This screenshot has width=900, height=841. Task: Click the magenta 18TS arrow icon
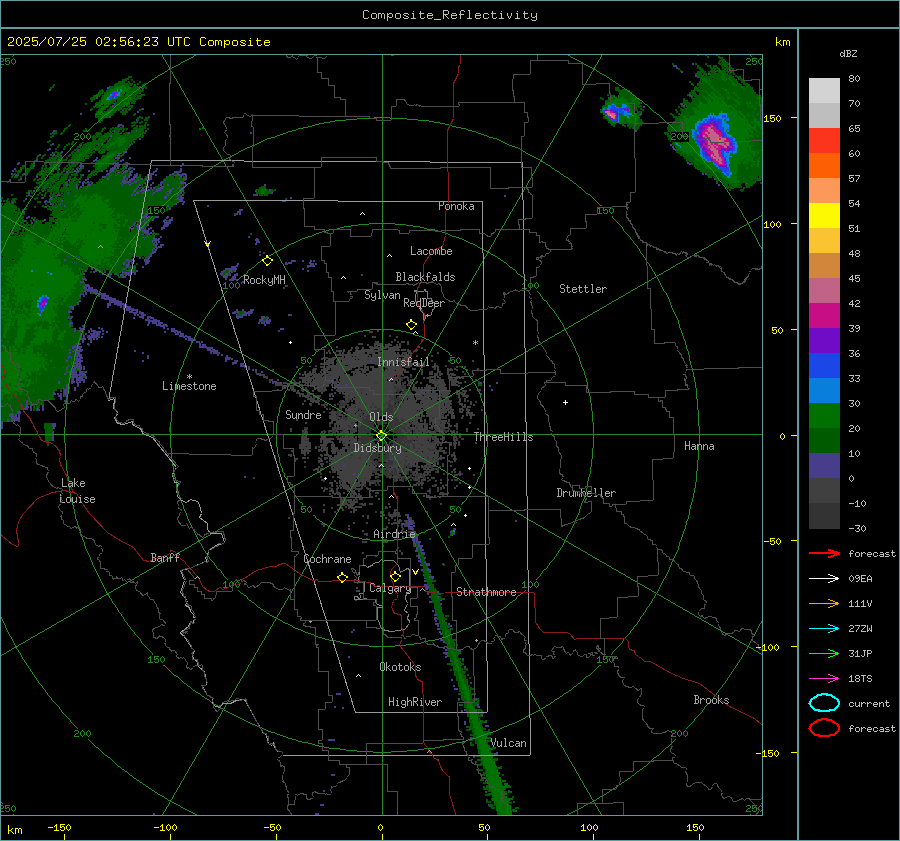[x=824, y=679]
